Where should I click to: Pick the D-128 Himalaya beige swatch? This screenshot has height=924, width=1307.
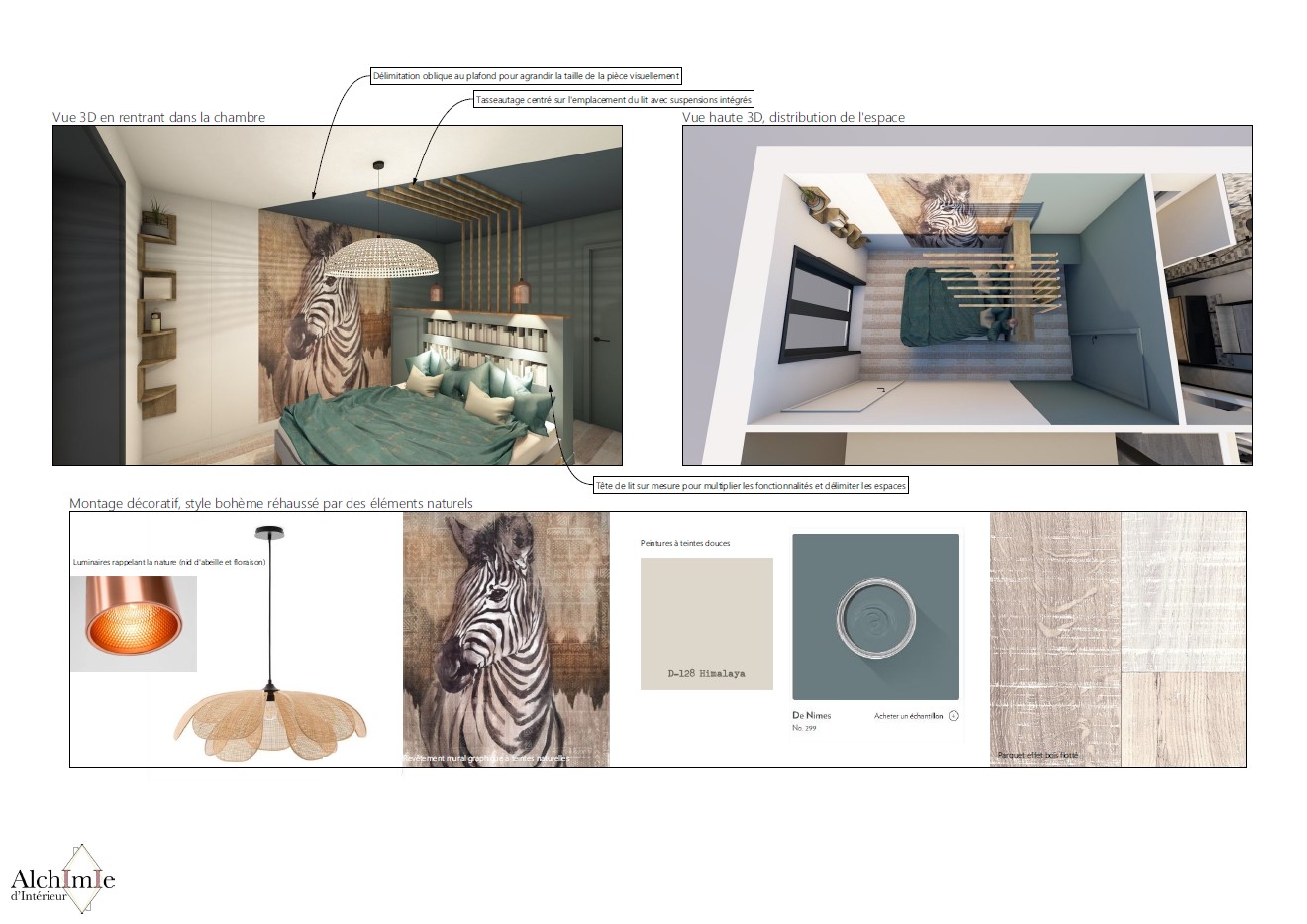[x=706, y=624]
